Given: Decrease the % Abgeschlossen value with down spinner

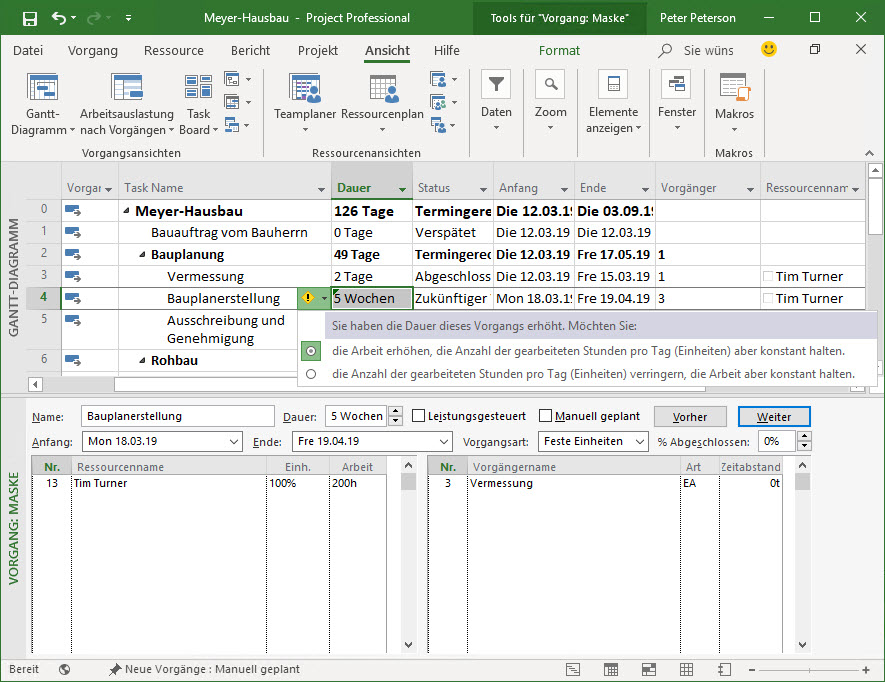Looking at the screenshot, I should (804, 446).
